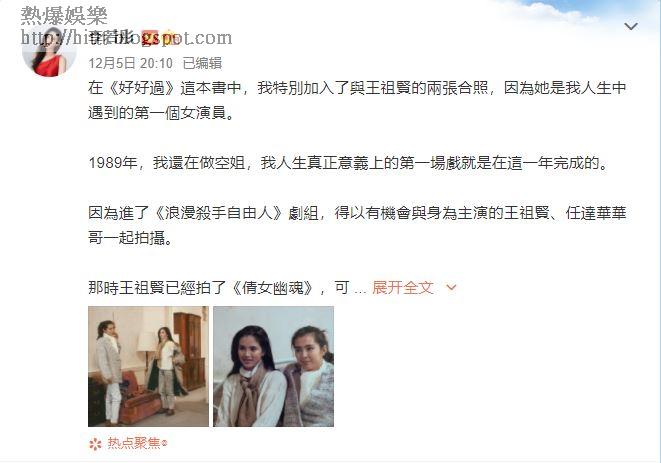This screenshot has width=661, height=463.
Task: Click the yellow badge icon after the username
Action: pos(171,38)
